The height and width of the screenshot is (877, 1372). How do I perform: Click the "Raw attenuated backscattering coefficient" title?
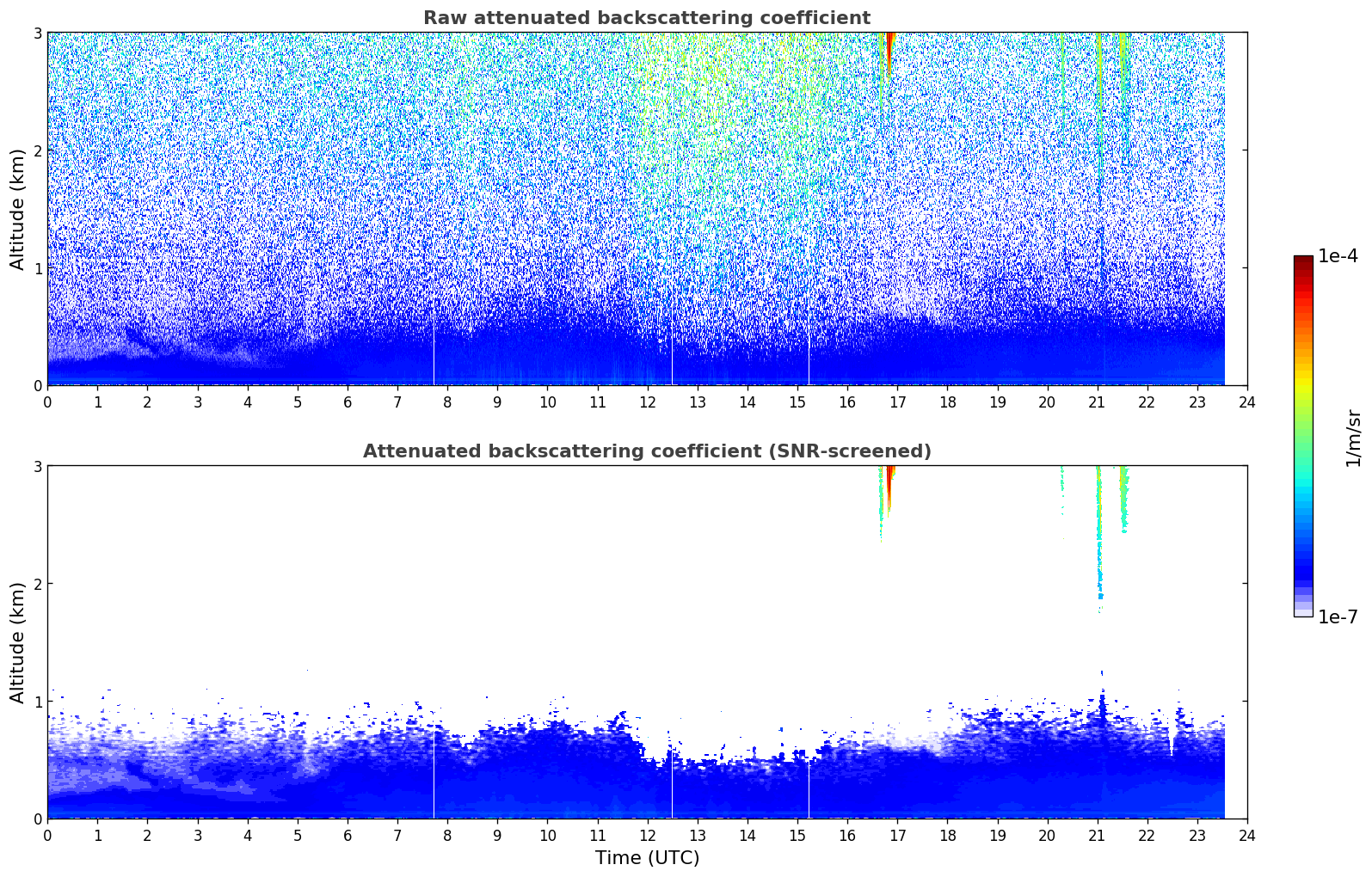pos(646,18)
